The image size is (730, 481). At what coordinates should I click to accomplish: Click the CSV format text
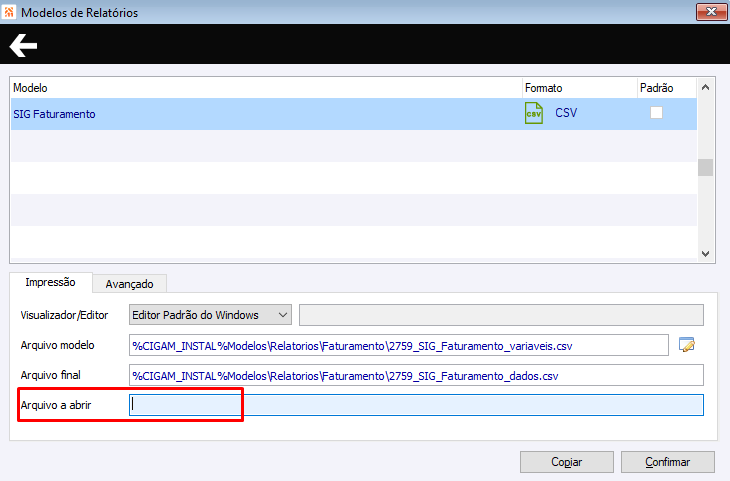566,113
